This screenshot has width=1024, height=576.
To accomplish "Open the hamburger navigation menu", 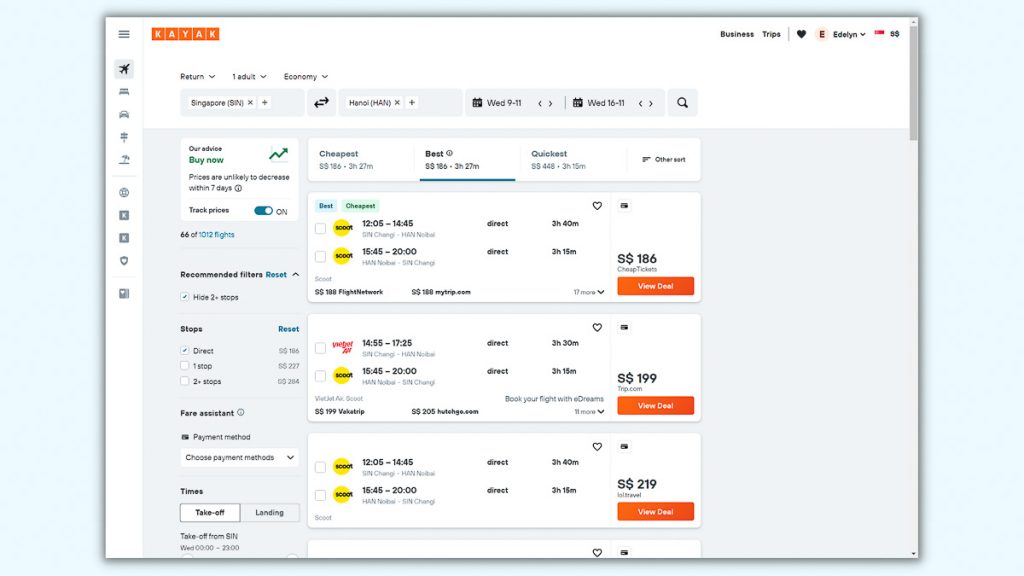I will click(x=124, y=34).
